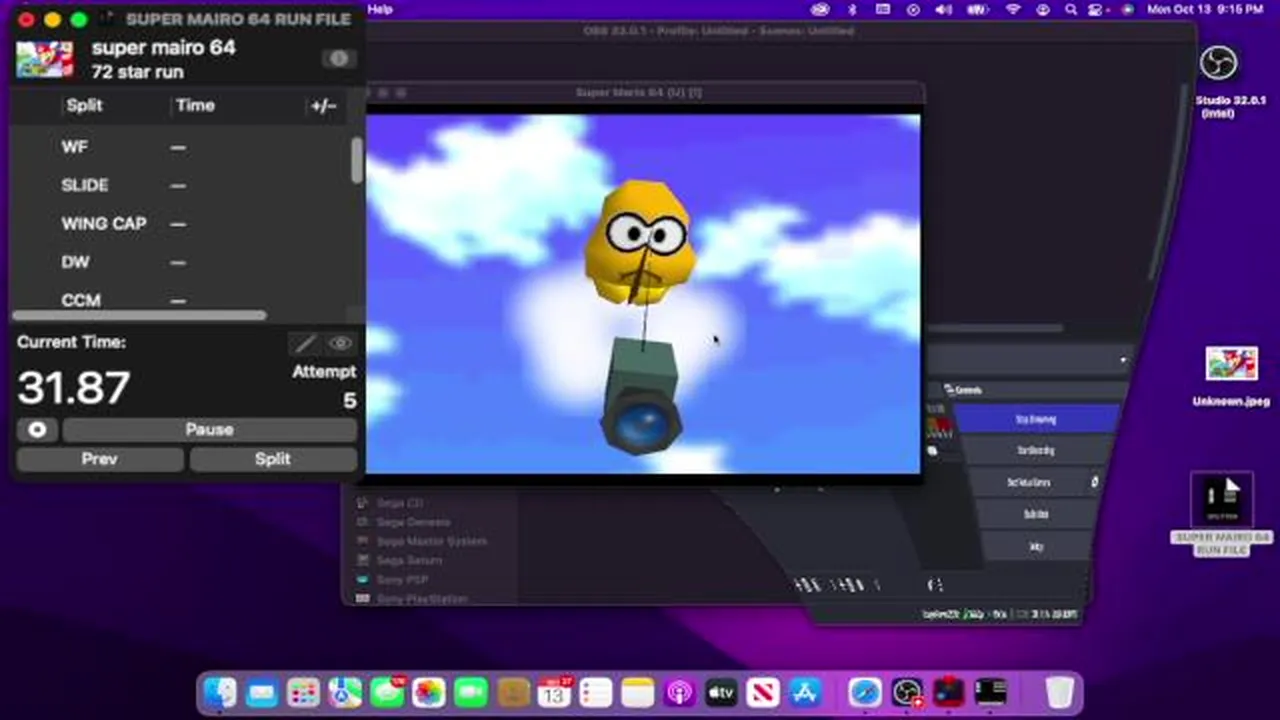This screenshot has width=1280, height=720.
Task: Click the game thumbnail in the splitter header
Action: coord(45,59)
